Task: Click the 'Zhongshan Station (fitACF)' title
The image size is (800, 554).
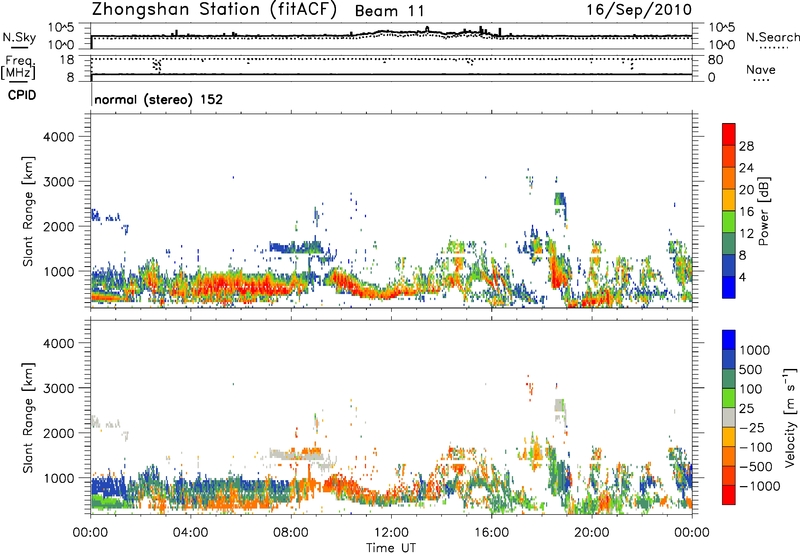Action: [214, 10]
